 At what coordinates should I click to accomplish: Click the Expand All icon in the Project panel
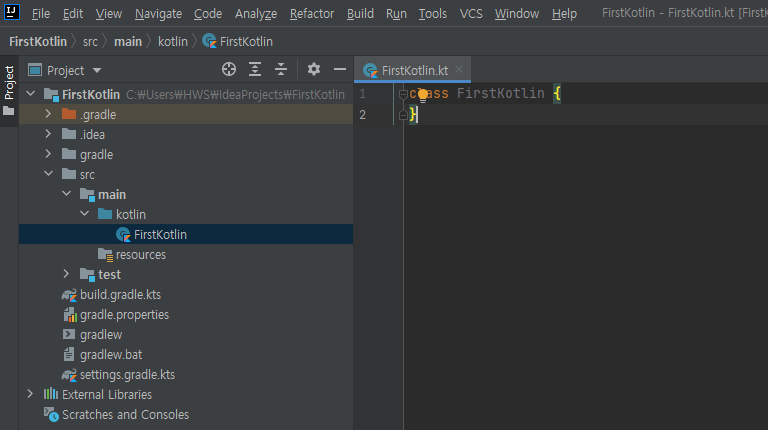click(x=255, y=70)
